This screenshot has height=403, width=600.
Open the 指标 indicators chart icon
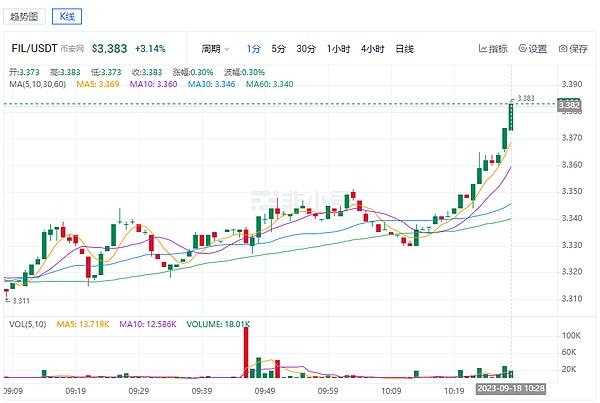pos(483,48)
